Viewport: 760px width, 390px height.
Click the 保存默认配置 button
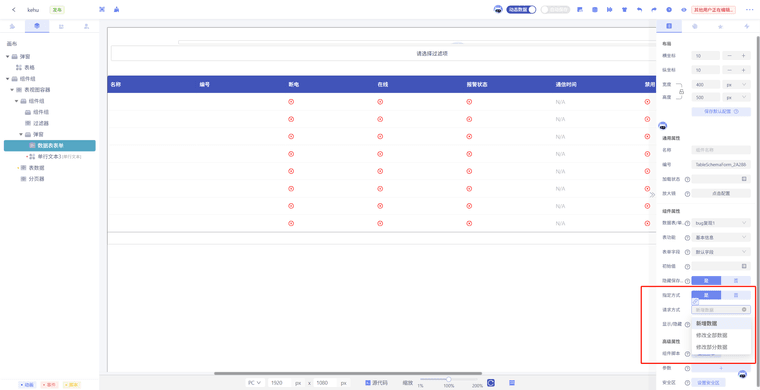(721, 111)
